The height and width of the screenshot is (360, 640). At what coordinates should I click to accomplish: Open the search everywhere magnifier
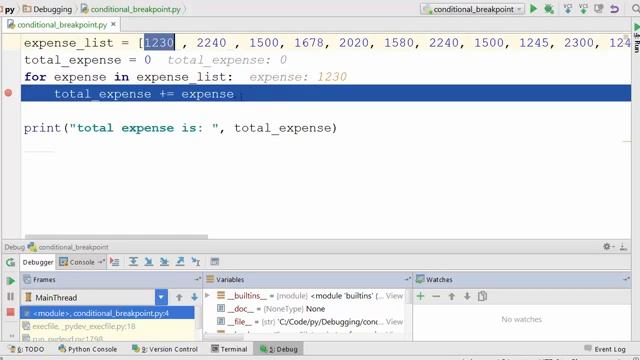[x=636, y=9]
